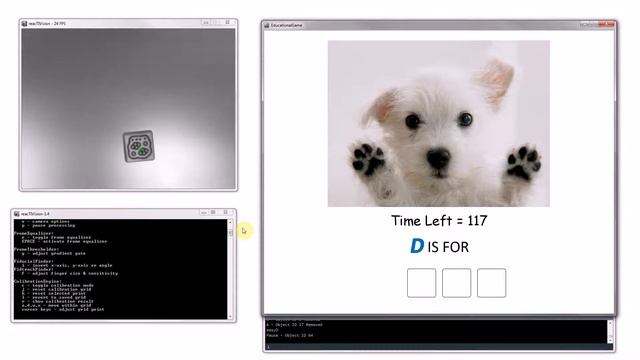The width and height of the screenshot is (640, 360).
Task: Click the reacTIVision 1.4 console title icon
Action: click(x=17, y=213)
